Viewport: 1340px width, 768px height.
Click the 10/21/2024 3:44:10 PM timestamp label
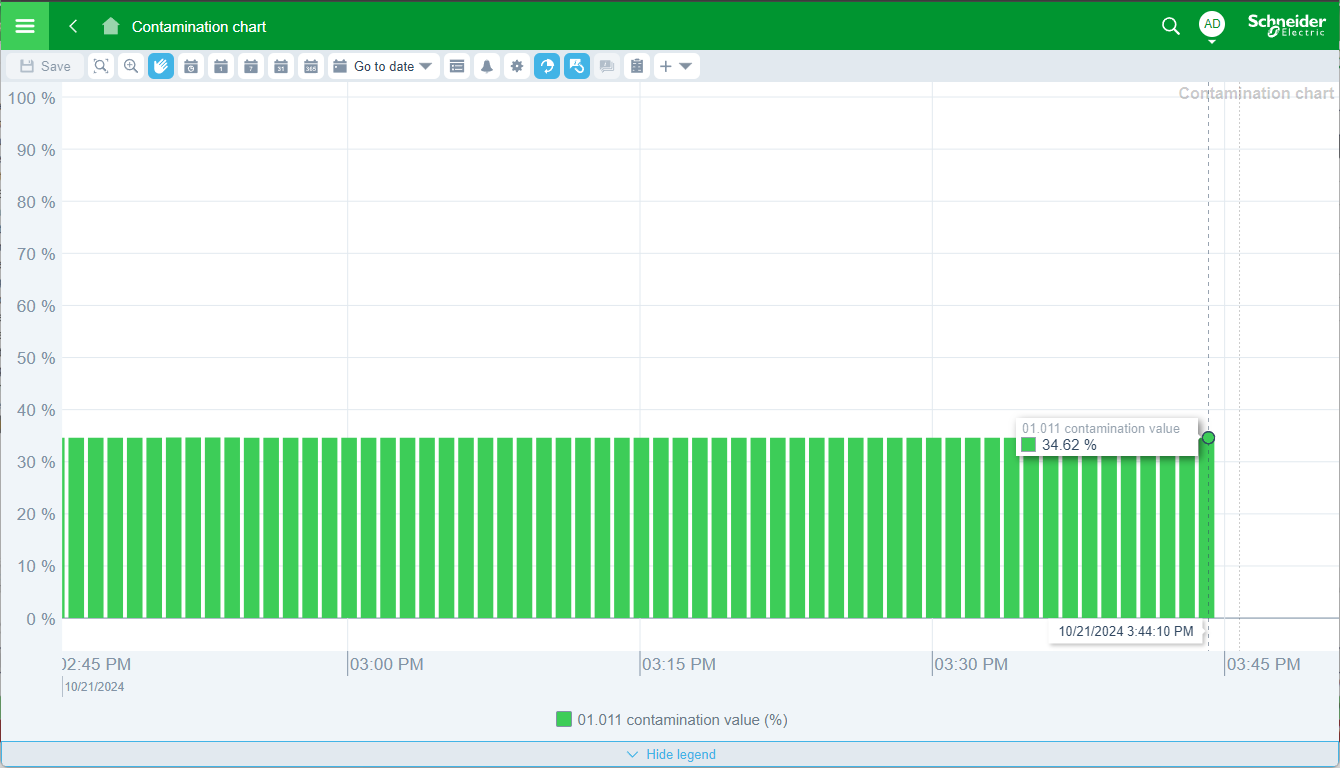(x=1126, y=631)
